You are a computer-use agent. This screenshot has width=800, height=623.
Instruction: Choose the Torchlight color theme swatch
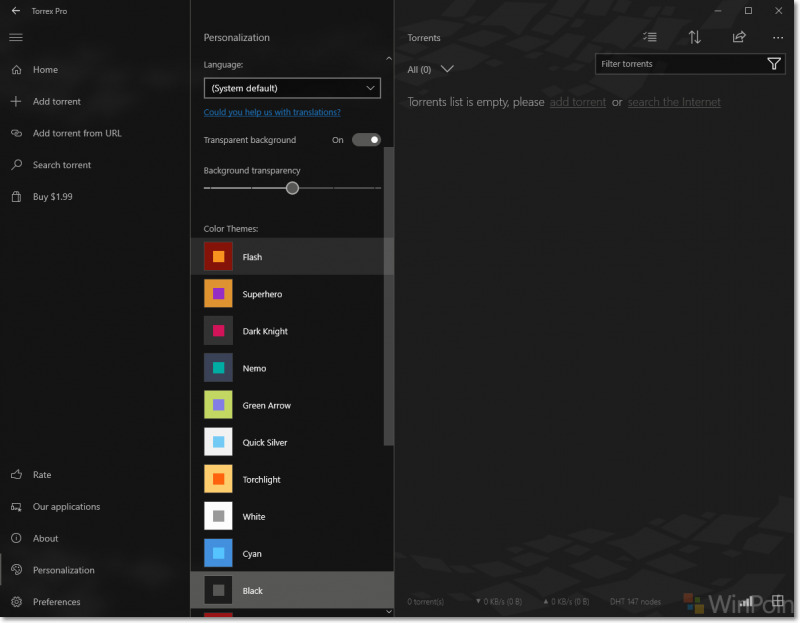218,479
